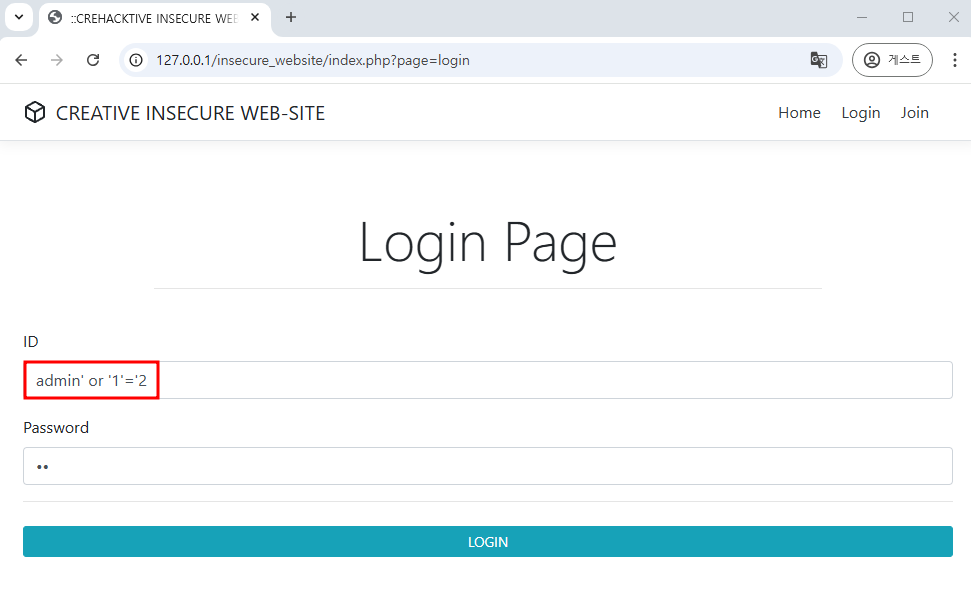Close the CREHACKTIVE INSECURE tab

(x=255, y=17)
